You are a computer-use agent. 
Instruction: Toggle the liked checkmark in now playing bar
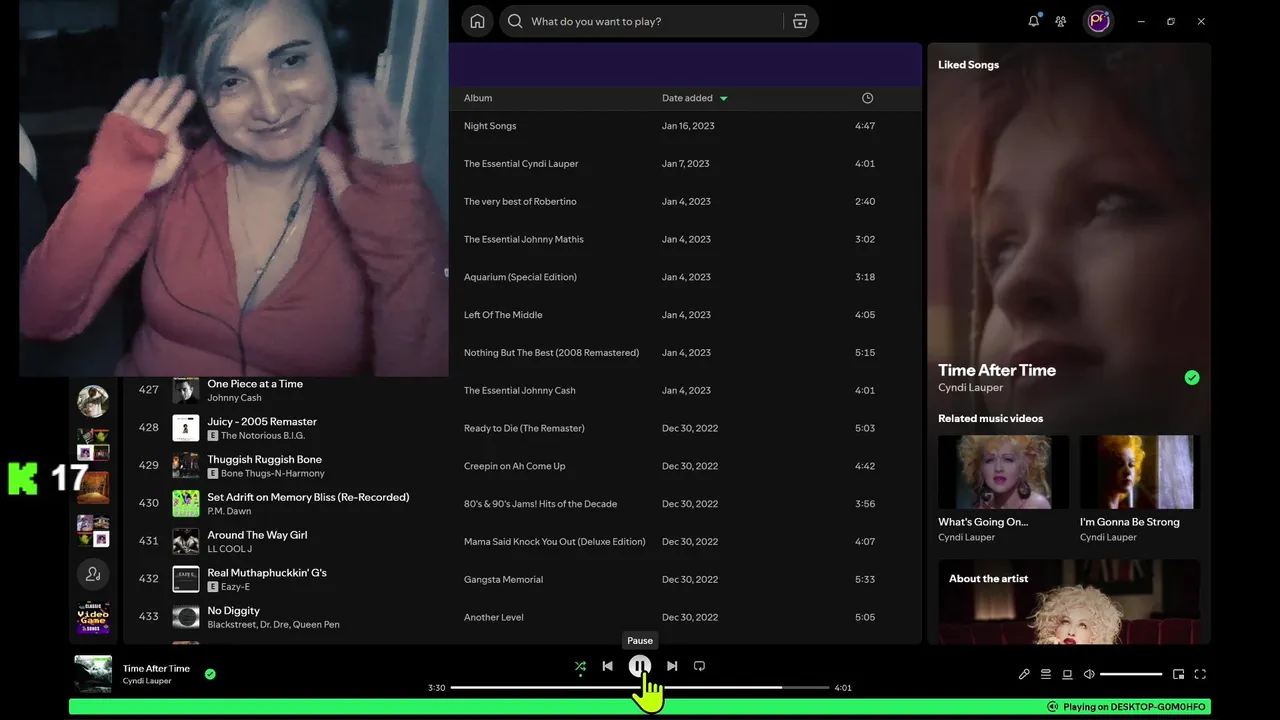(210, 674)
